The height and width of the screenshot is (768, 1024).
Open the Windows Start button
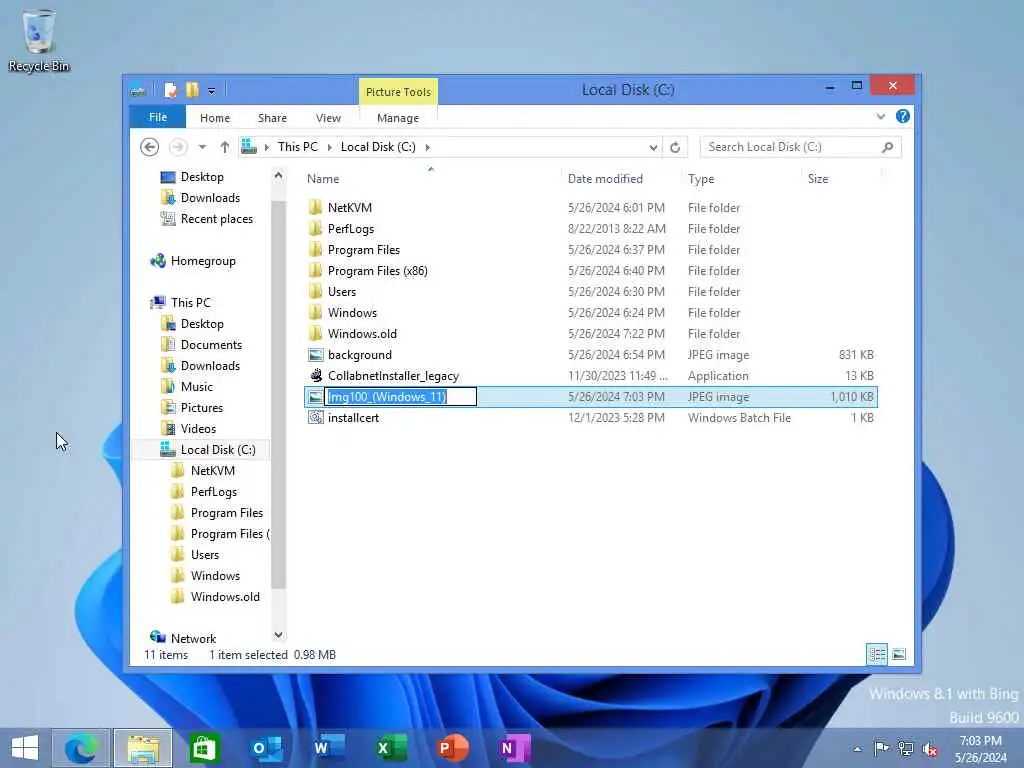tap(25, 748)
